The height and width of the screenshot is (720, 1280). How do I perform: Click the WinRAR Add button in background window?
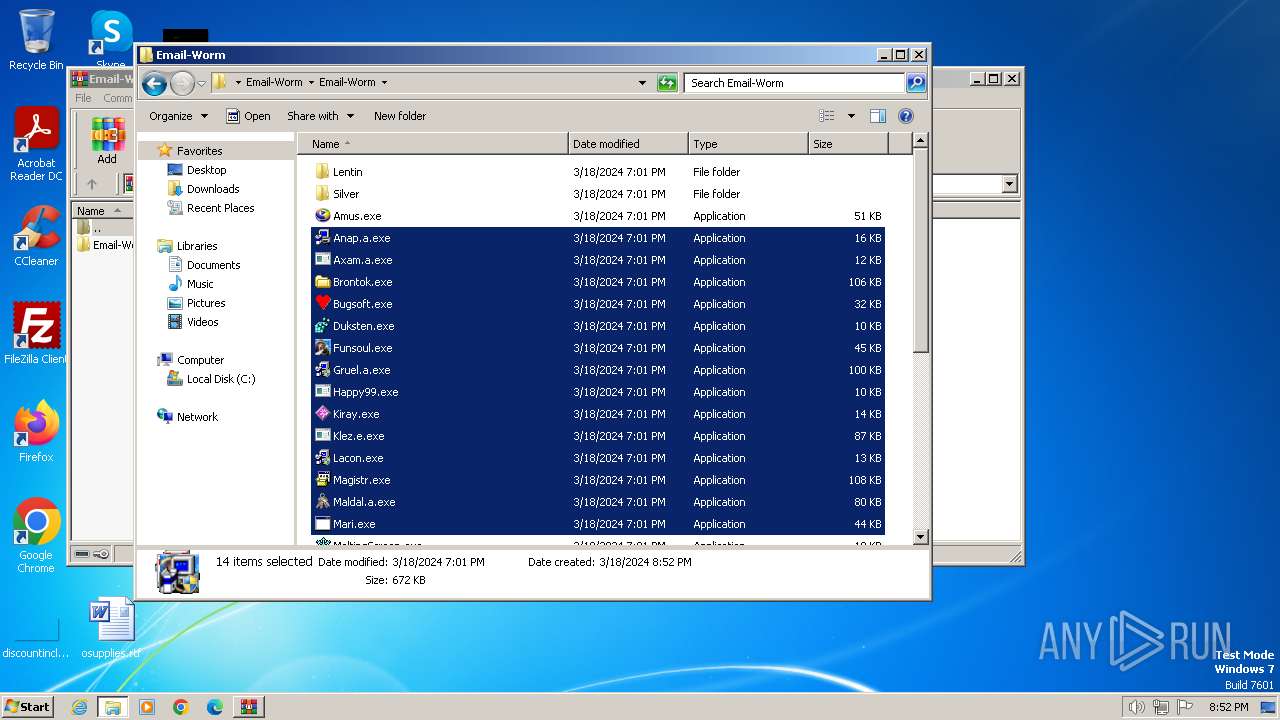tap(107, 142)
